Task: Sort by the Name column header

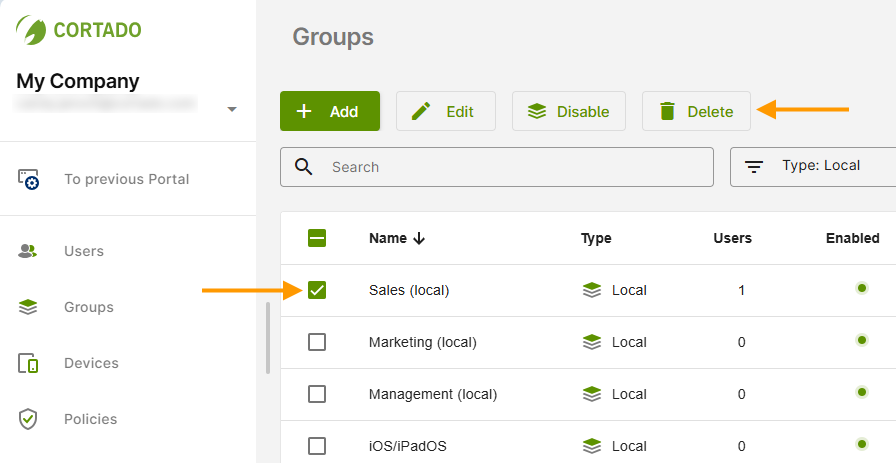Action: point(388,238)
